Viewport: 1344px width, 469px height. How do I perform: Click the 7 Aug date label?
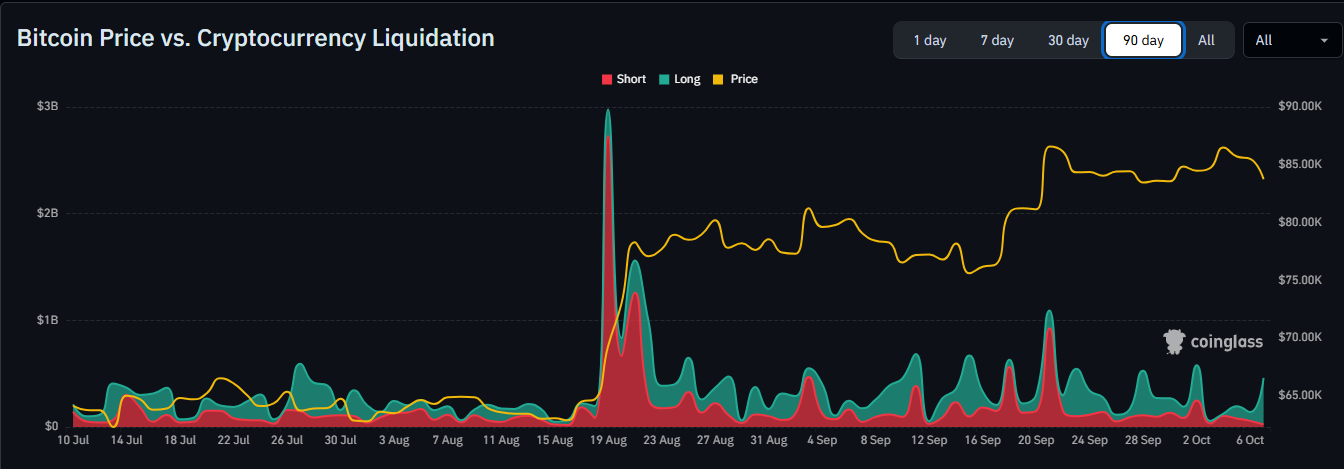[449, 440]
